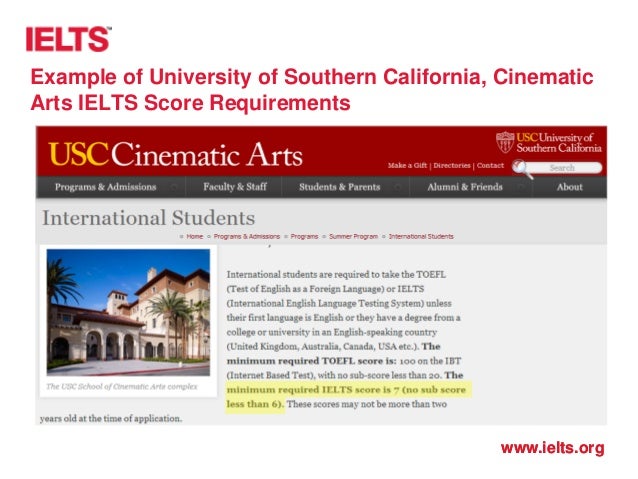The height and width of the screenshot is (479, 638).
Task: Open Summer Program breadcrumb link
Action: [x=353, y=236]
